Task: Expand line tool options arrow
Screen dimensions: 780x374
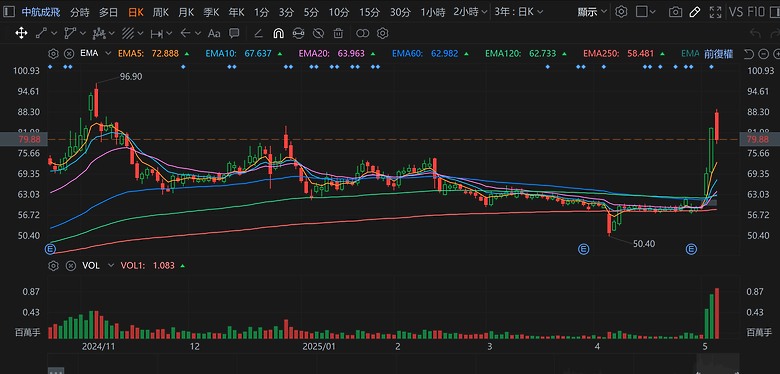Action: point(54,33)
